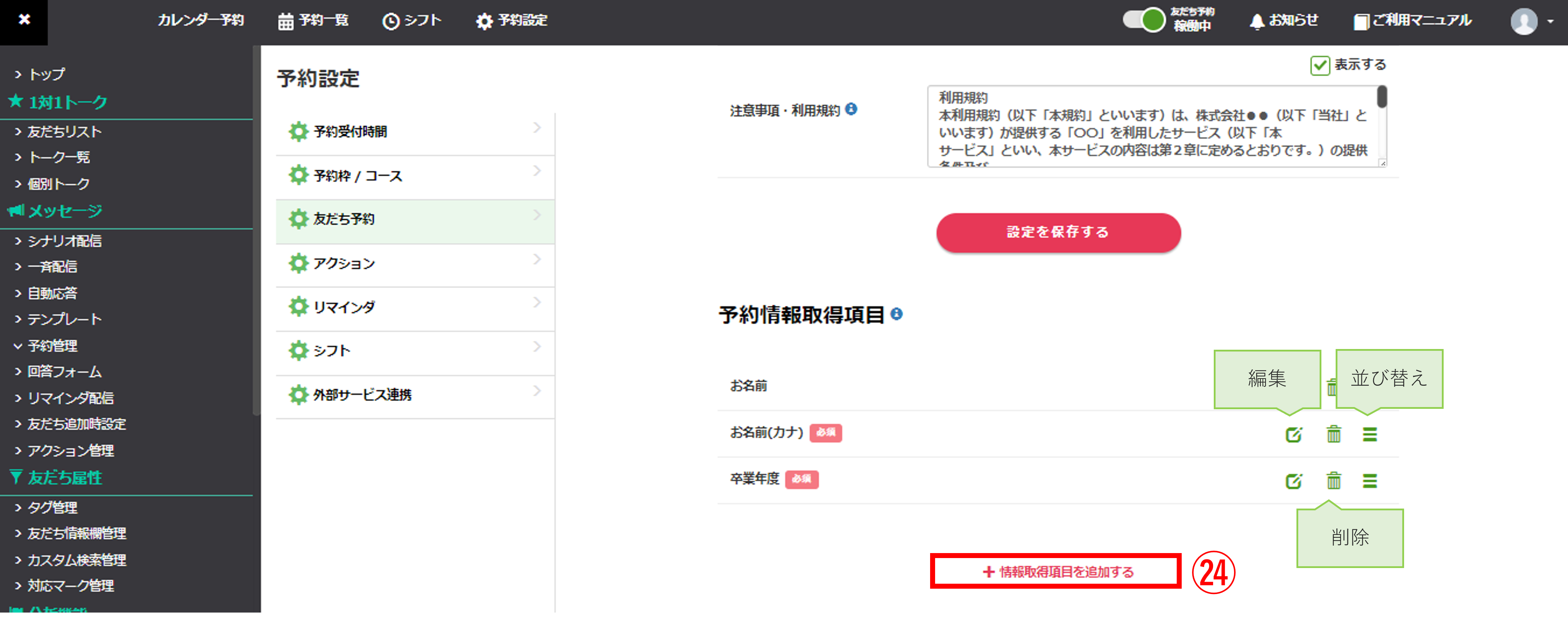Expand 回答フォーム in sidebar

pos(64,371)
